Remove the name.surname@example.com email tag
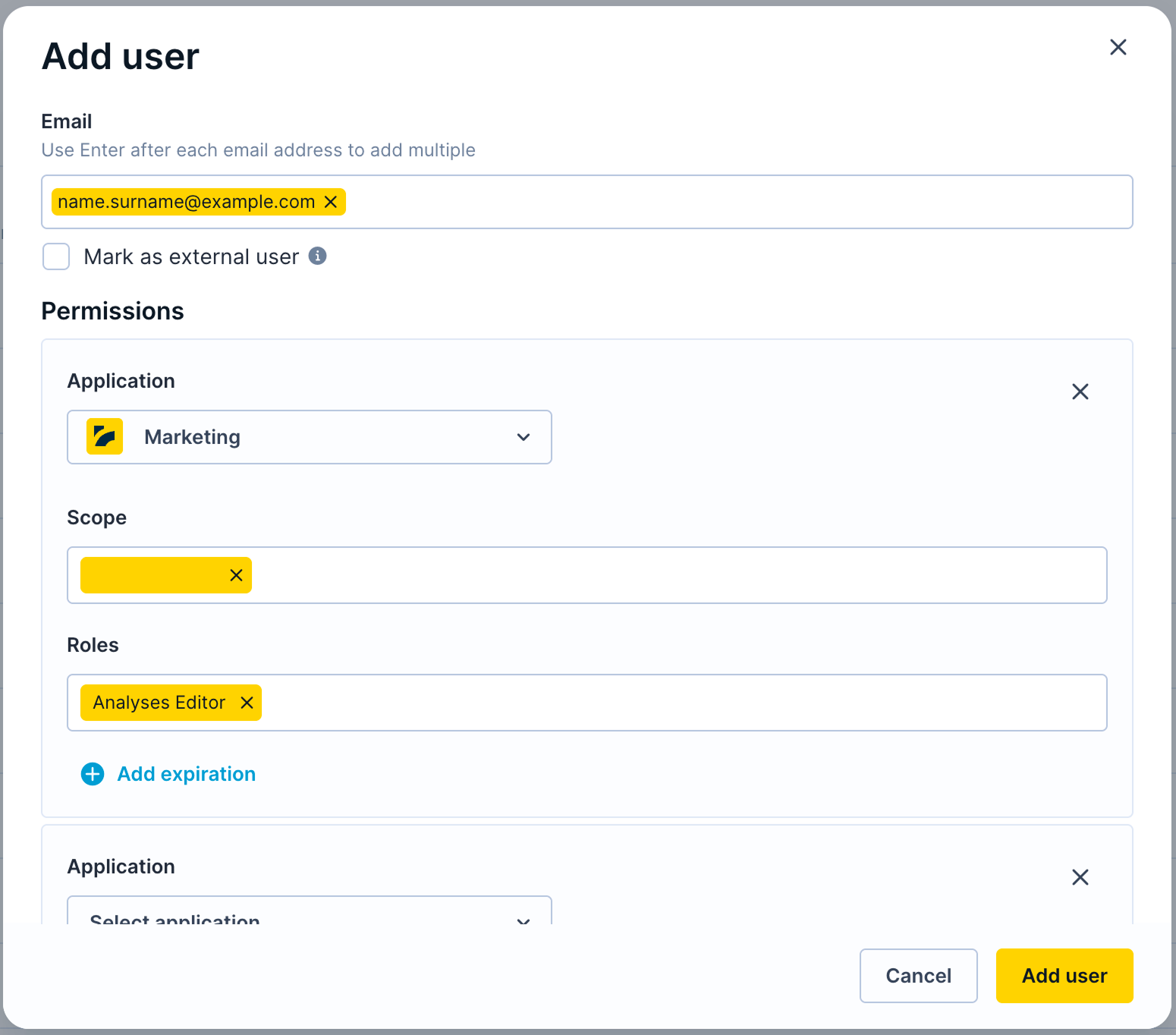Image resolution: width=1176 pixels, height=1035 pixels. 331,202
